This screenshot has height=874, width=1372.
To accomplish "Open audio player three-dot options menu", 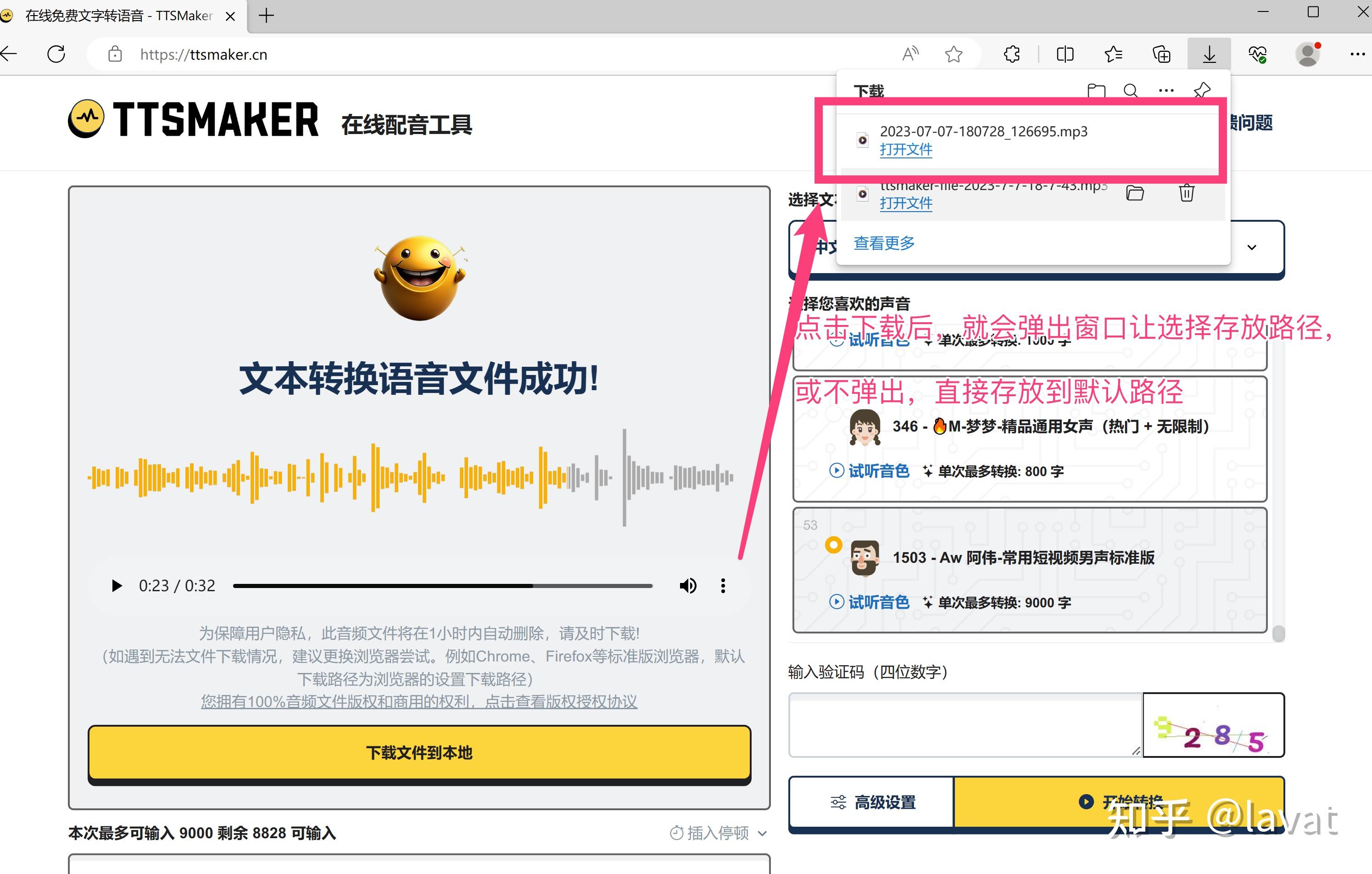I will [x=723, y=586].
